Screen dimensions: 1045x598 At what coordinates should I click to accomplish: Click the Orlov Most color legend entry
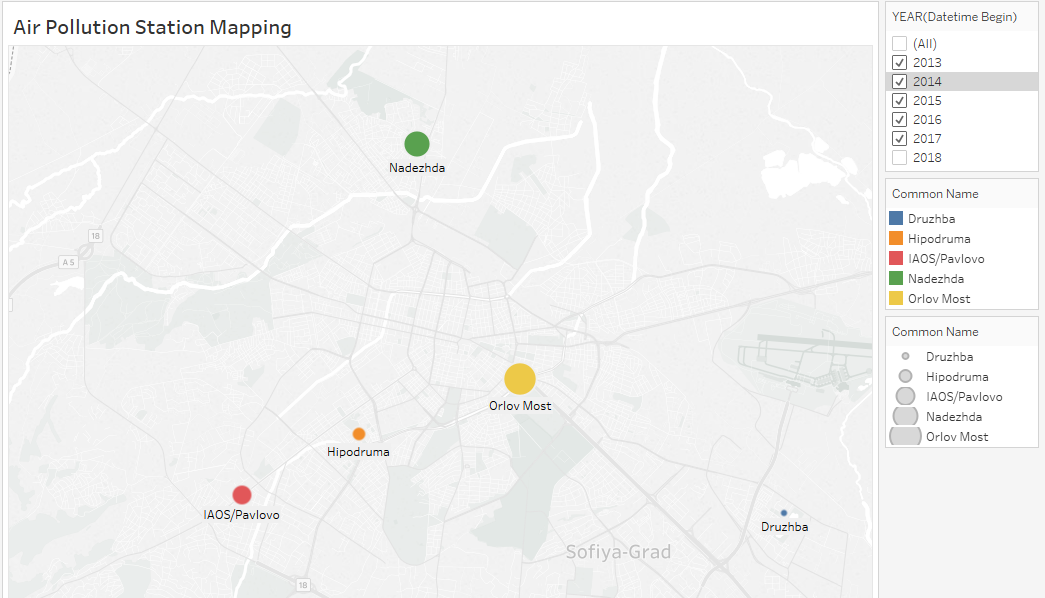click(x=930, y=299)
